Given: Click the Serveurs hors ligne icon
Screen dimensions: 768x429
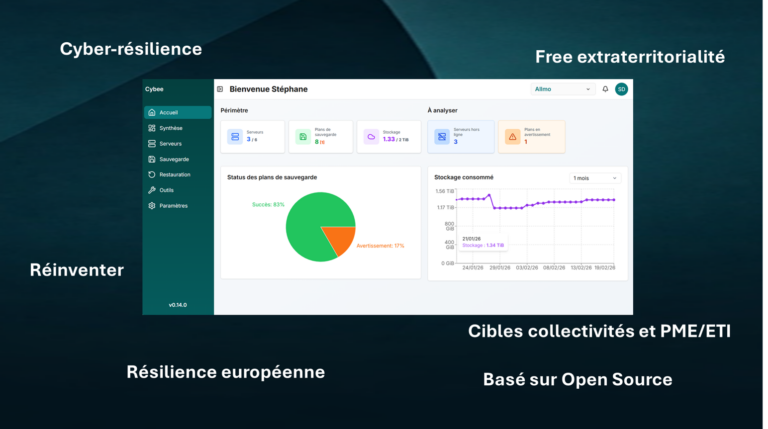Looking at the screenshot, I should [441, 136].
